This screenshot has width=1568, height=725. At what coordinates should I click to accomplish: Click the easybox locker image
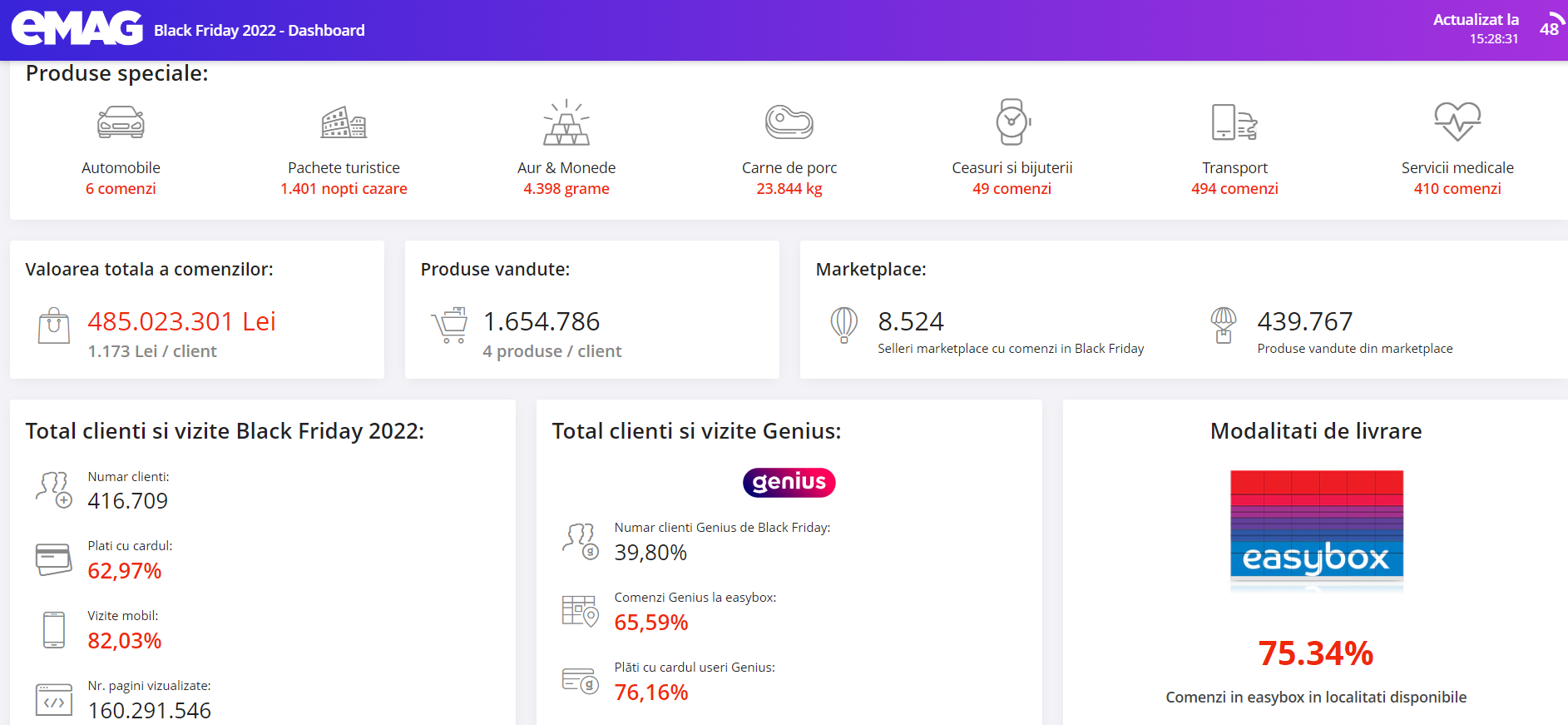click(x=1317, y=532)
